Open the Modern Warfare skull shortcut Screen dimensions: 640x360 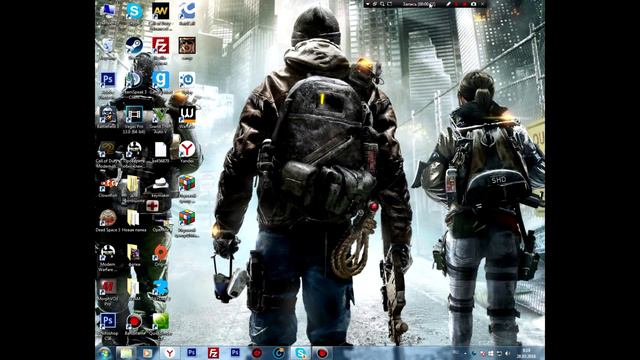click(108, 253)
